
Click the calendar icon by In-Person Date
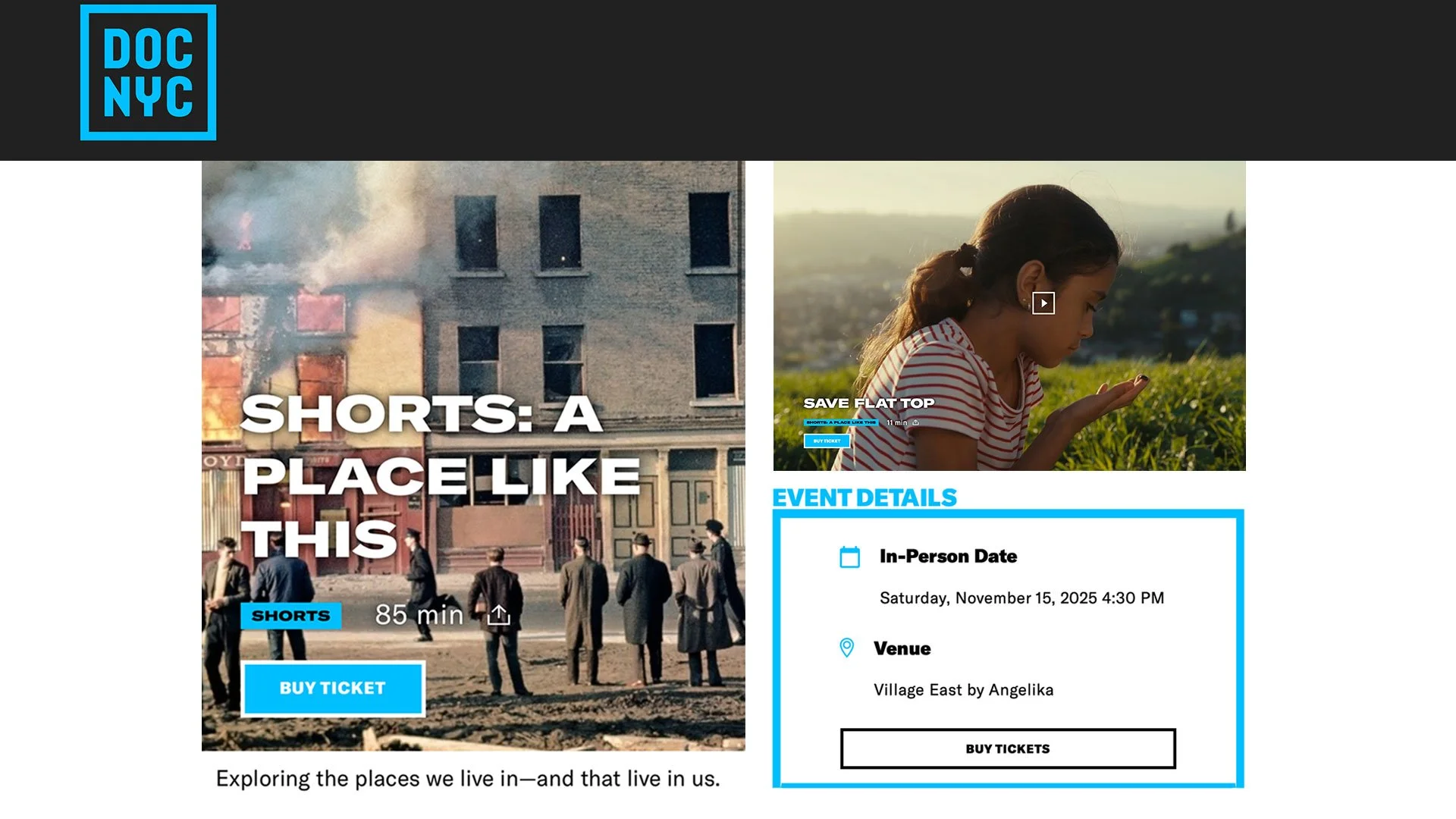coord(849,557)
